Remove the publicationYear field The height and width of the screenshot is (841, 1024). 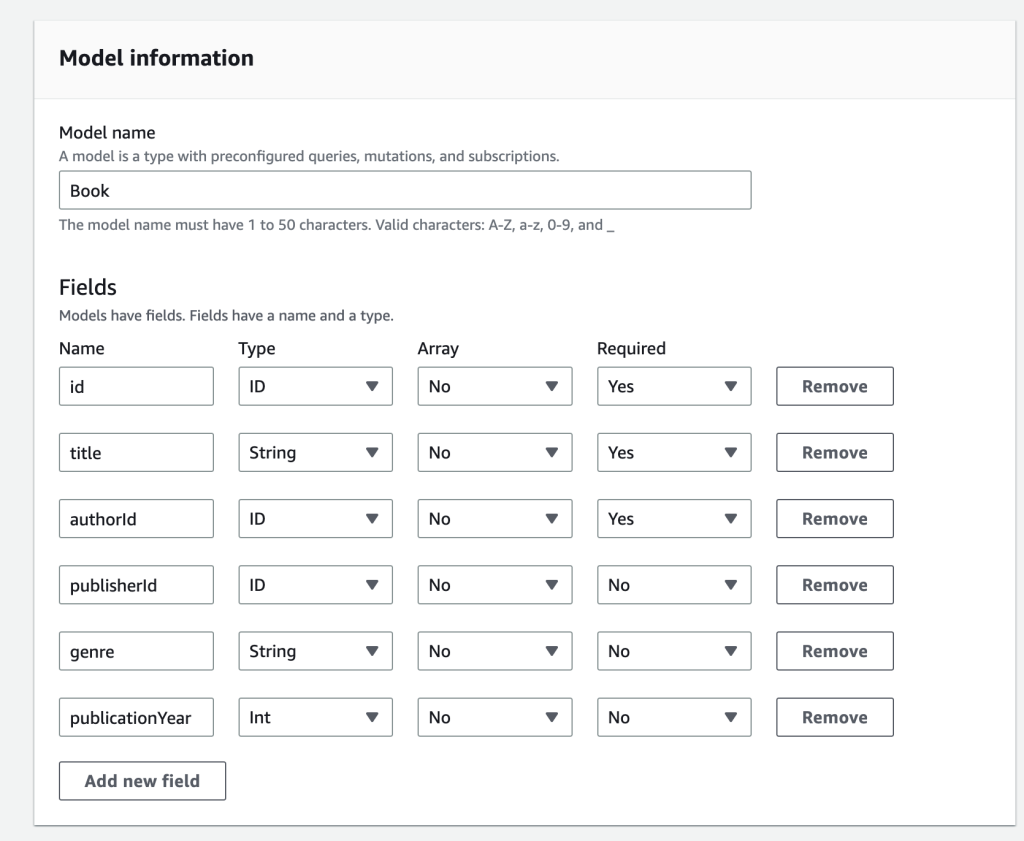834,716
